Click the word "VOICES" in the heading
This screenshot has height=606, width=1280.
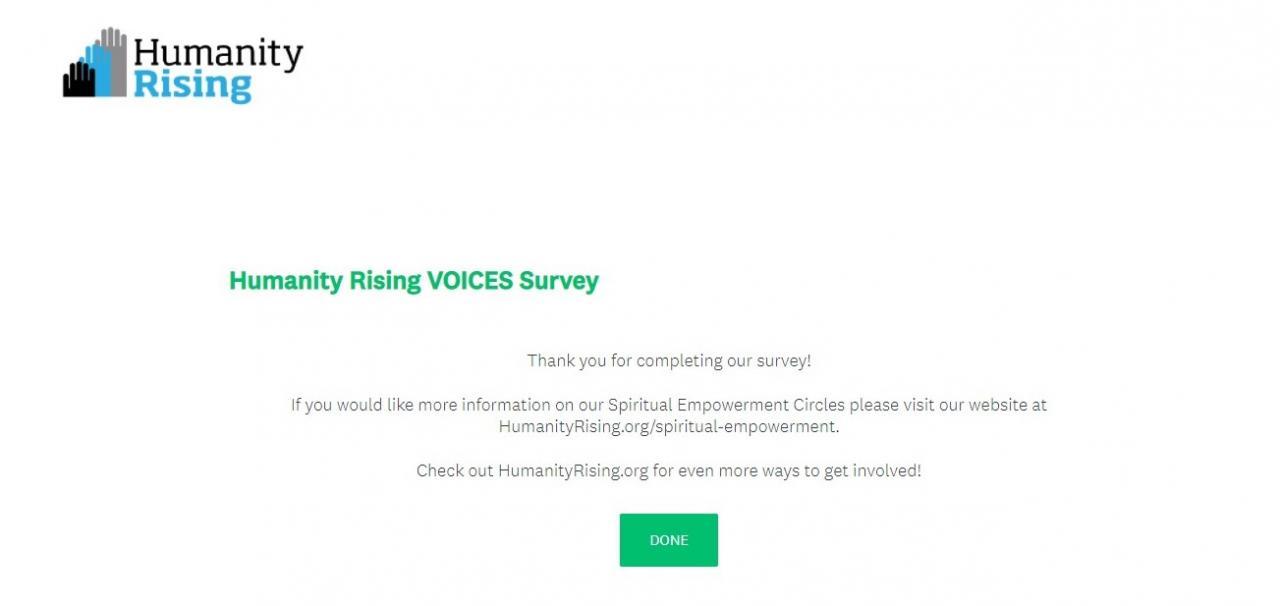coord(469,281)
